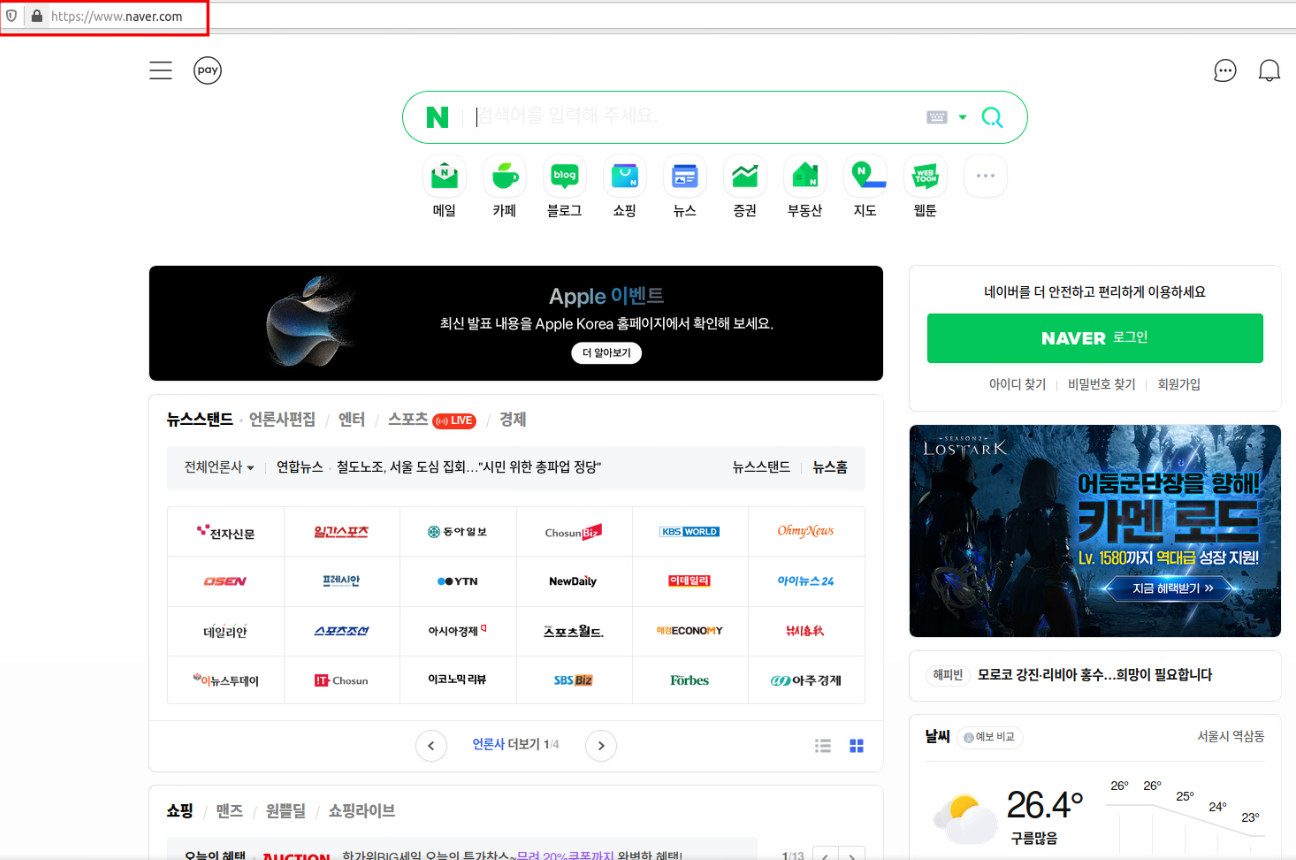Open the Naver Talk chat bubble icon

[x=1225, y=70]
